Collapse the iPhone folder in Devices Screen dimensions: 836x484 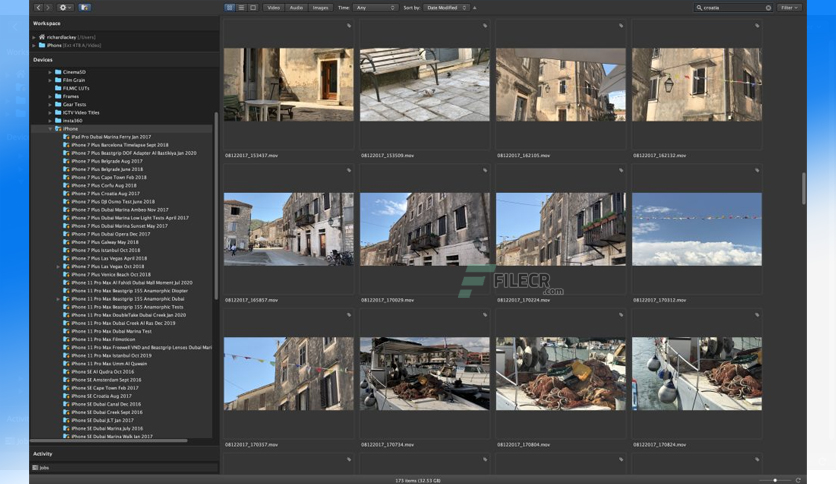pyautogui.click(x=50, y=128)
